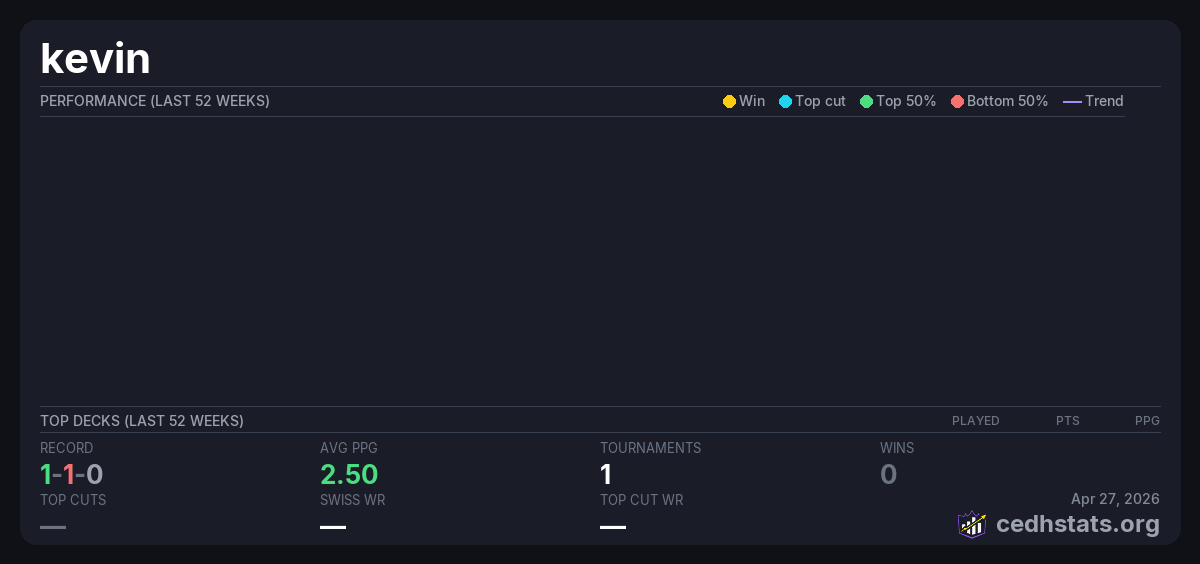Click the red Bottom 50% legend dot
The width and height of the screenshot is (1200, 564).
pos(957,102)
